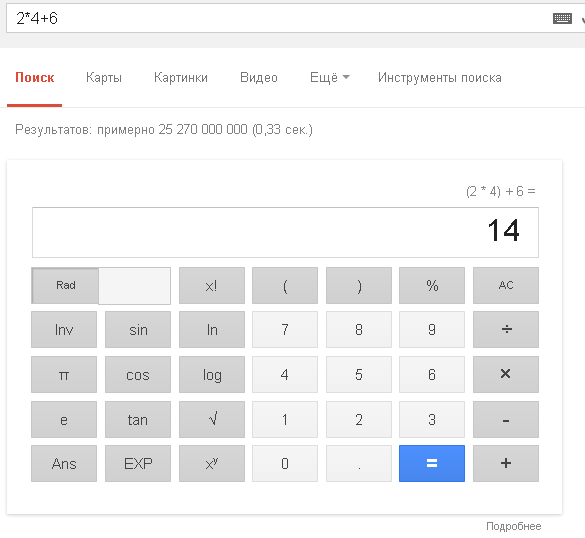This screenshot has width=585, height=538.
Task: Click the calculator result display showing 14
Action: coord(285,232)
